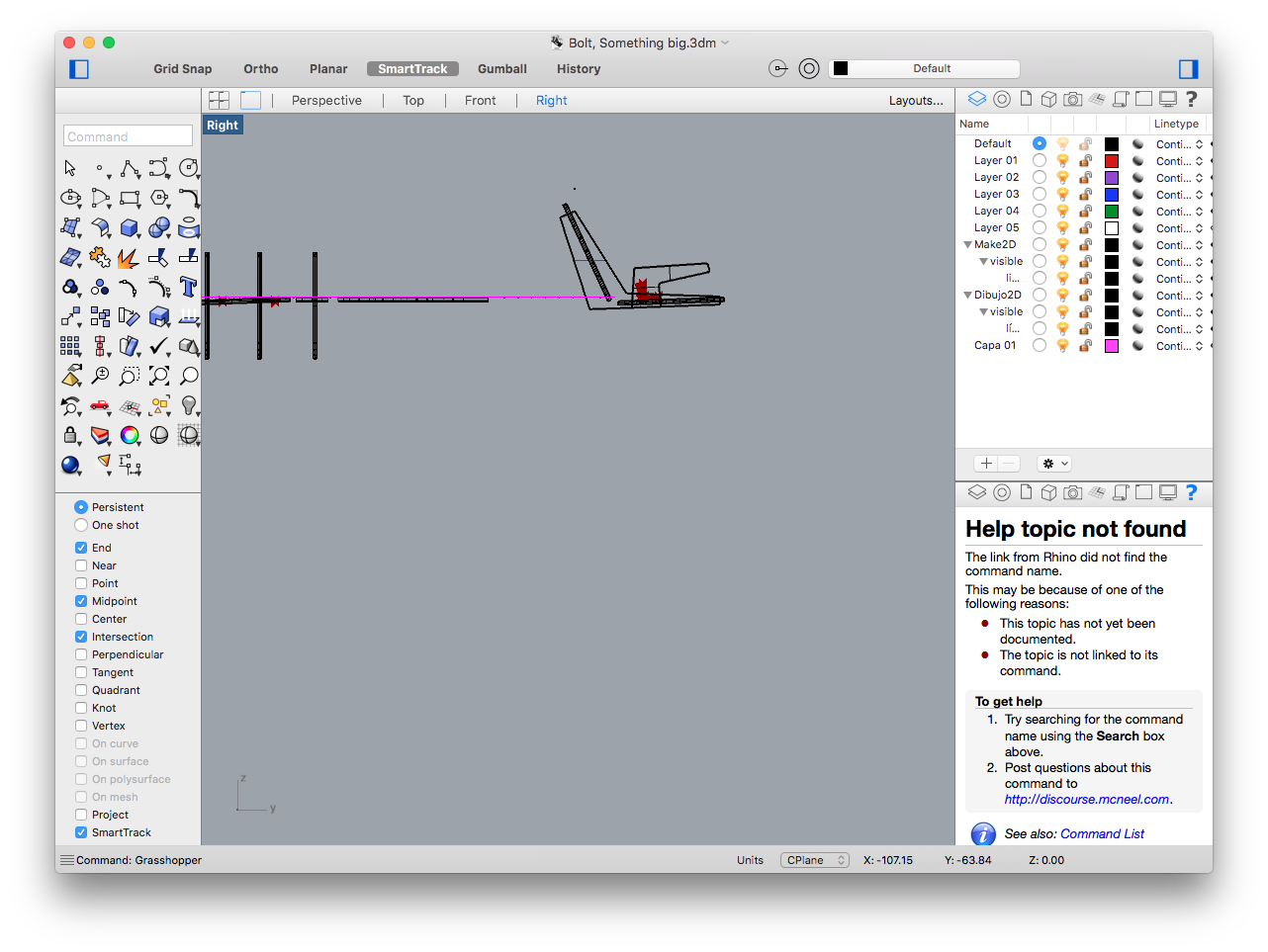Switch to four-viewport layout icon
Screen dimensions: 1268x952
tap(220, 100)
